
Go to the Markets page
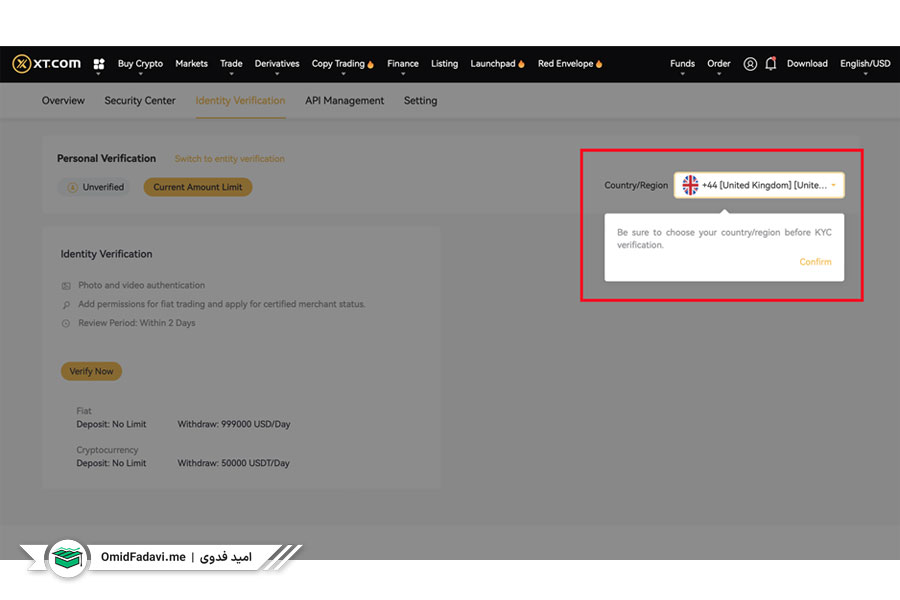191,64
